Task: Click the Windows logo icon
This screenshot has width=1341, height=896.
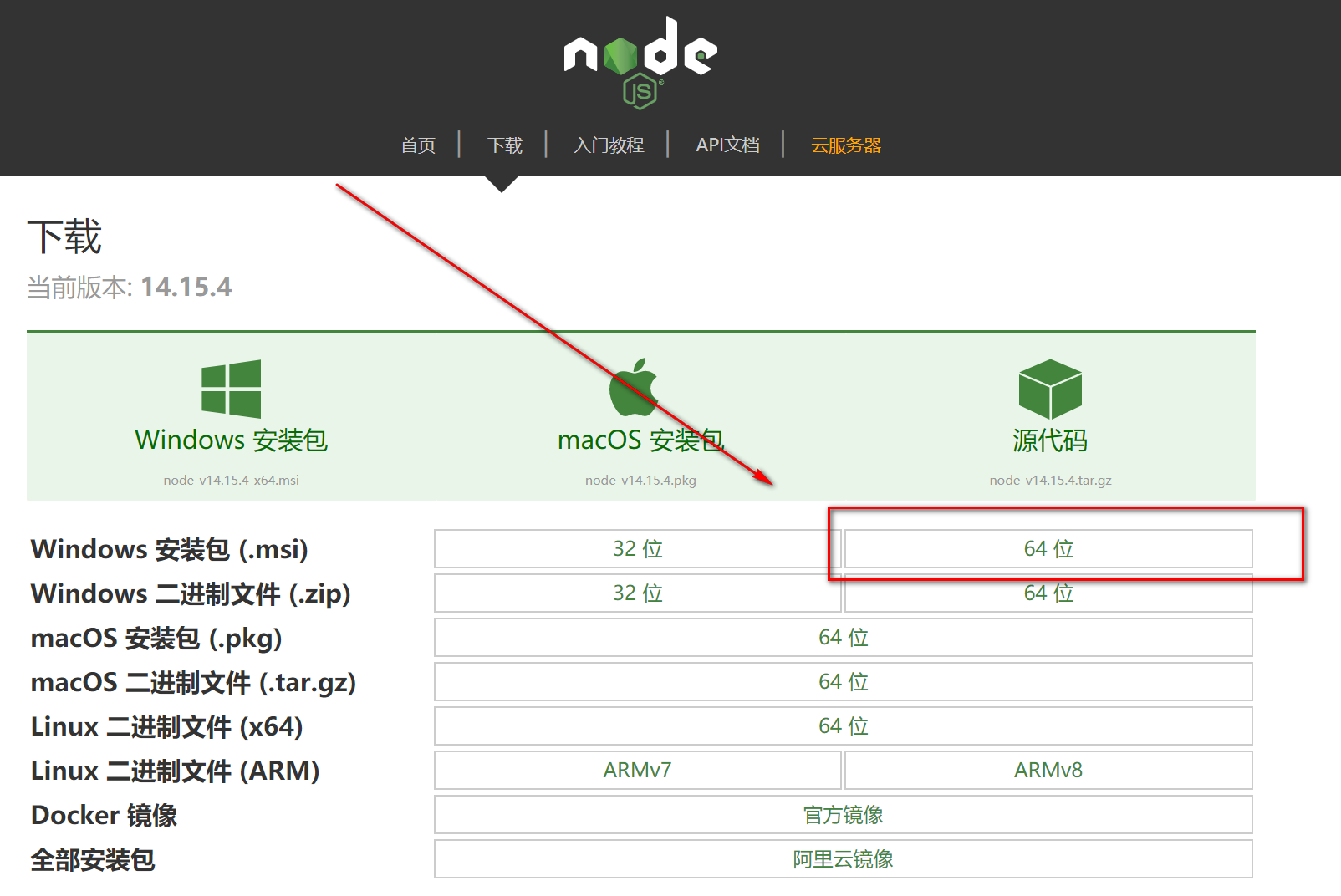Action: pos(232,389)
